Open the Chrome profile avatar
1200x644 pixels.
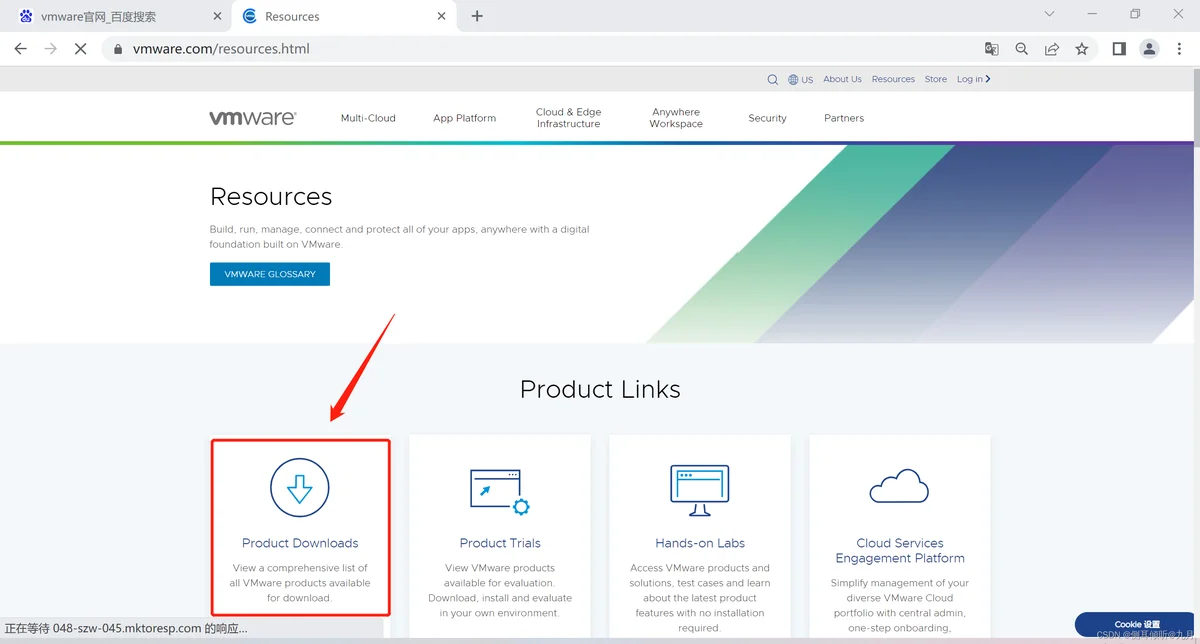point(1150,48)
